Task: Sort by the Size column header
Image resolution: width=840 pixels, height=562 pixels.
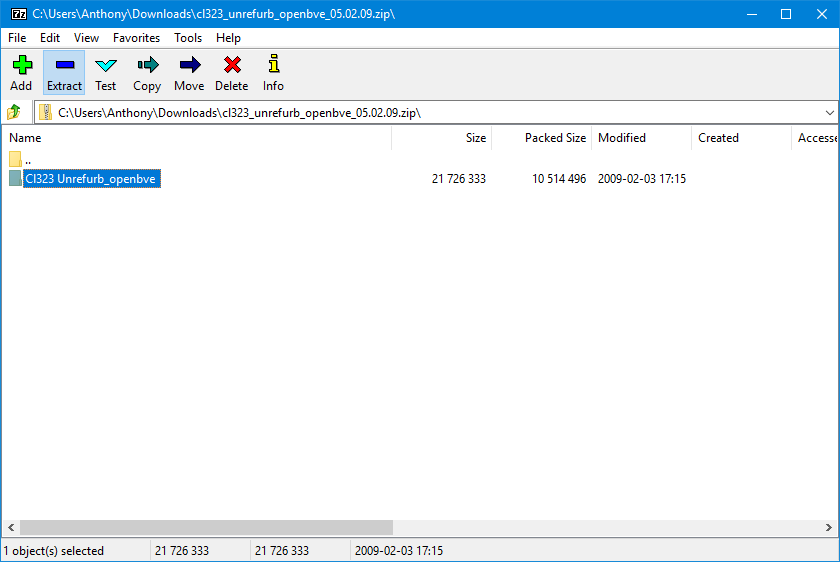Action: [441, 138]
